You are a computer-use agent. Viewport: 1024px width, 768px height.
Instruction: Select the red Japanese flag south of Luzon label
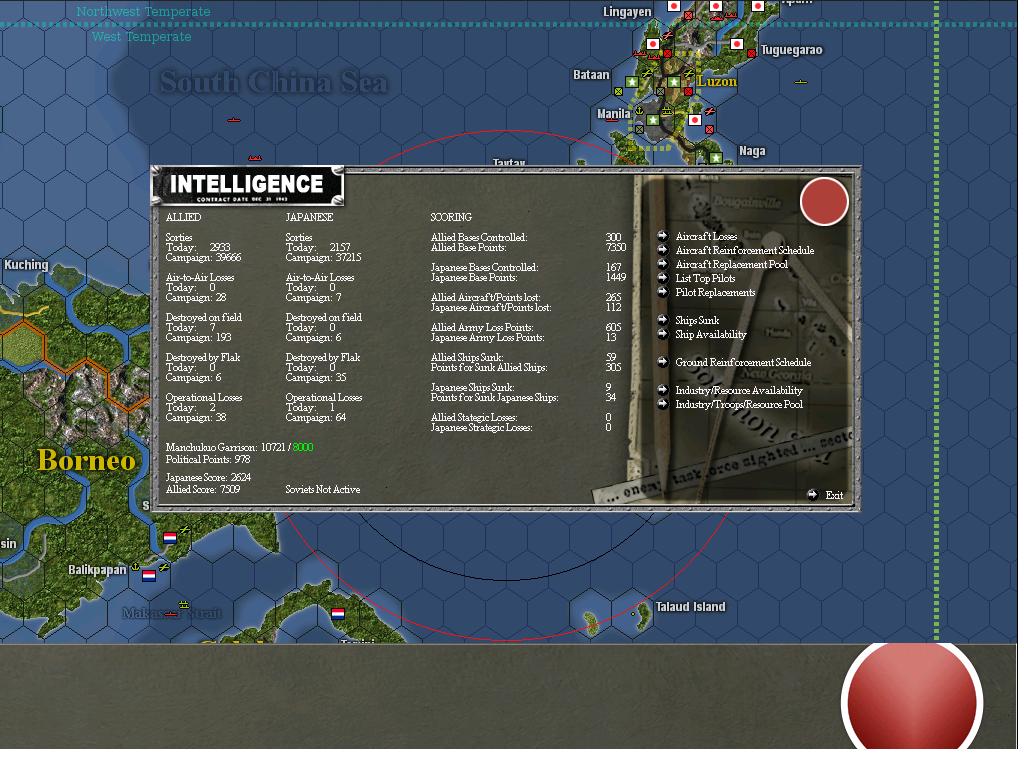(x=695, y=120)
